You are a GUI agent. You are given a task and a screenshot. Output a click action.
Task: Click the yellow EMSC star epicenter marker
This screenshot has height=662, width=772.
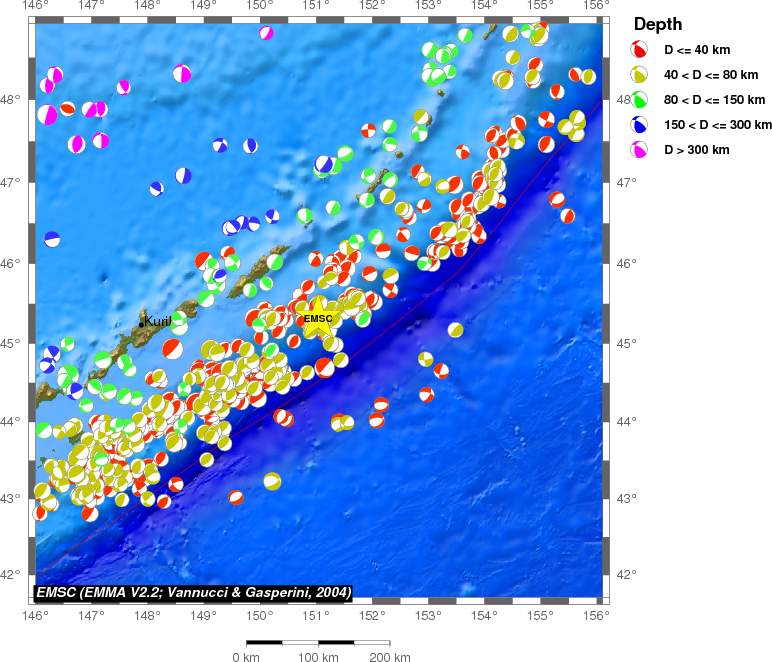318,318
